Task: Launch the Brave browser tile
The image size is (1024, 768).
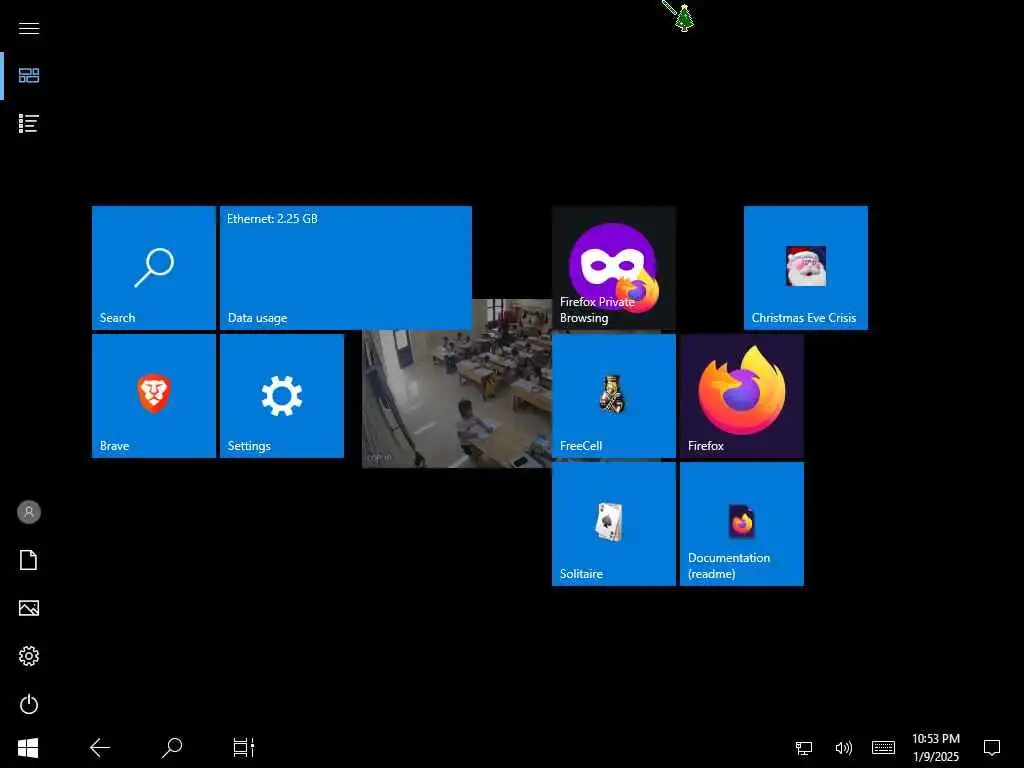Action: 154,396
